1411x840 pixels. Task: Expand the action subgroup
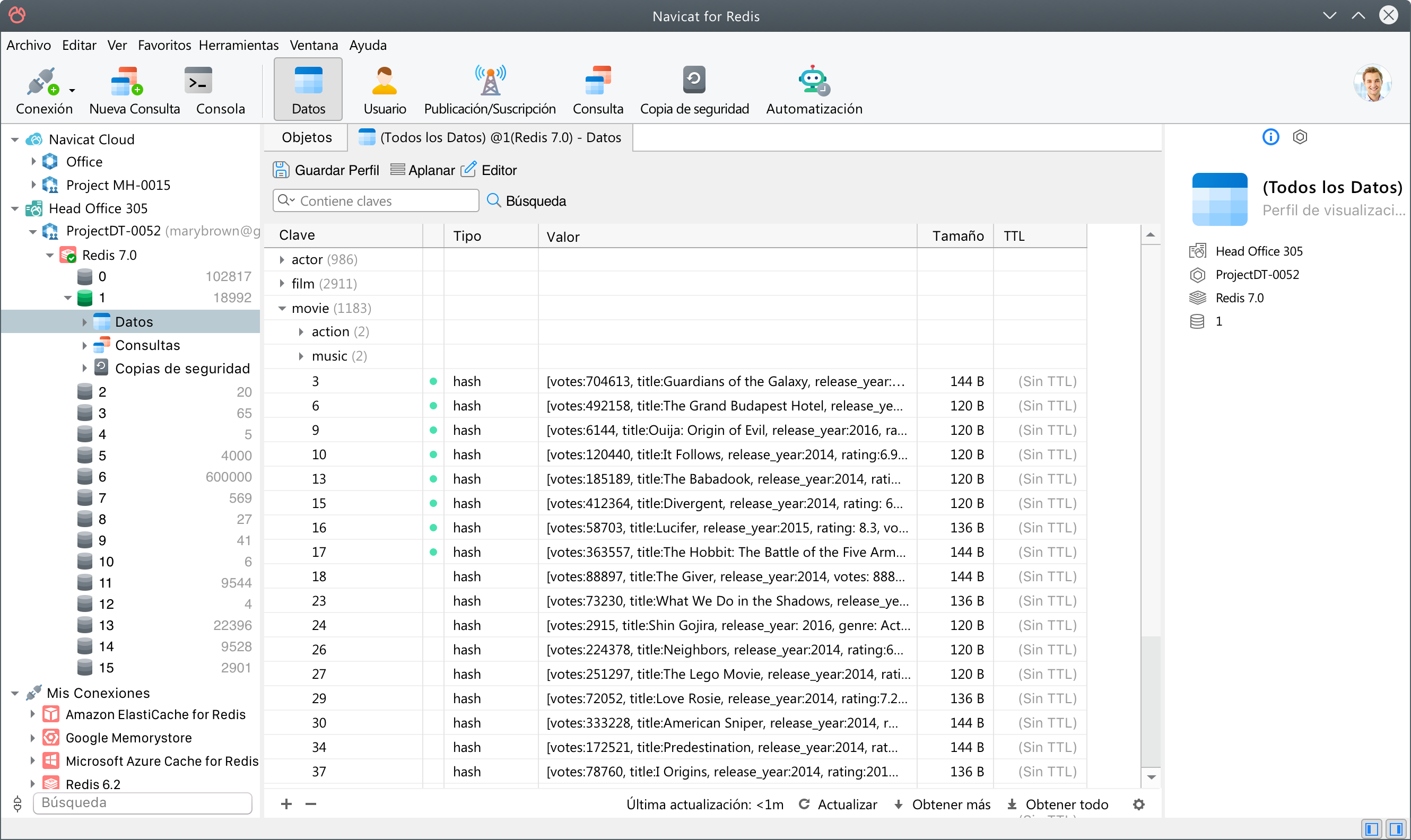coord(301,331)
